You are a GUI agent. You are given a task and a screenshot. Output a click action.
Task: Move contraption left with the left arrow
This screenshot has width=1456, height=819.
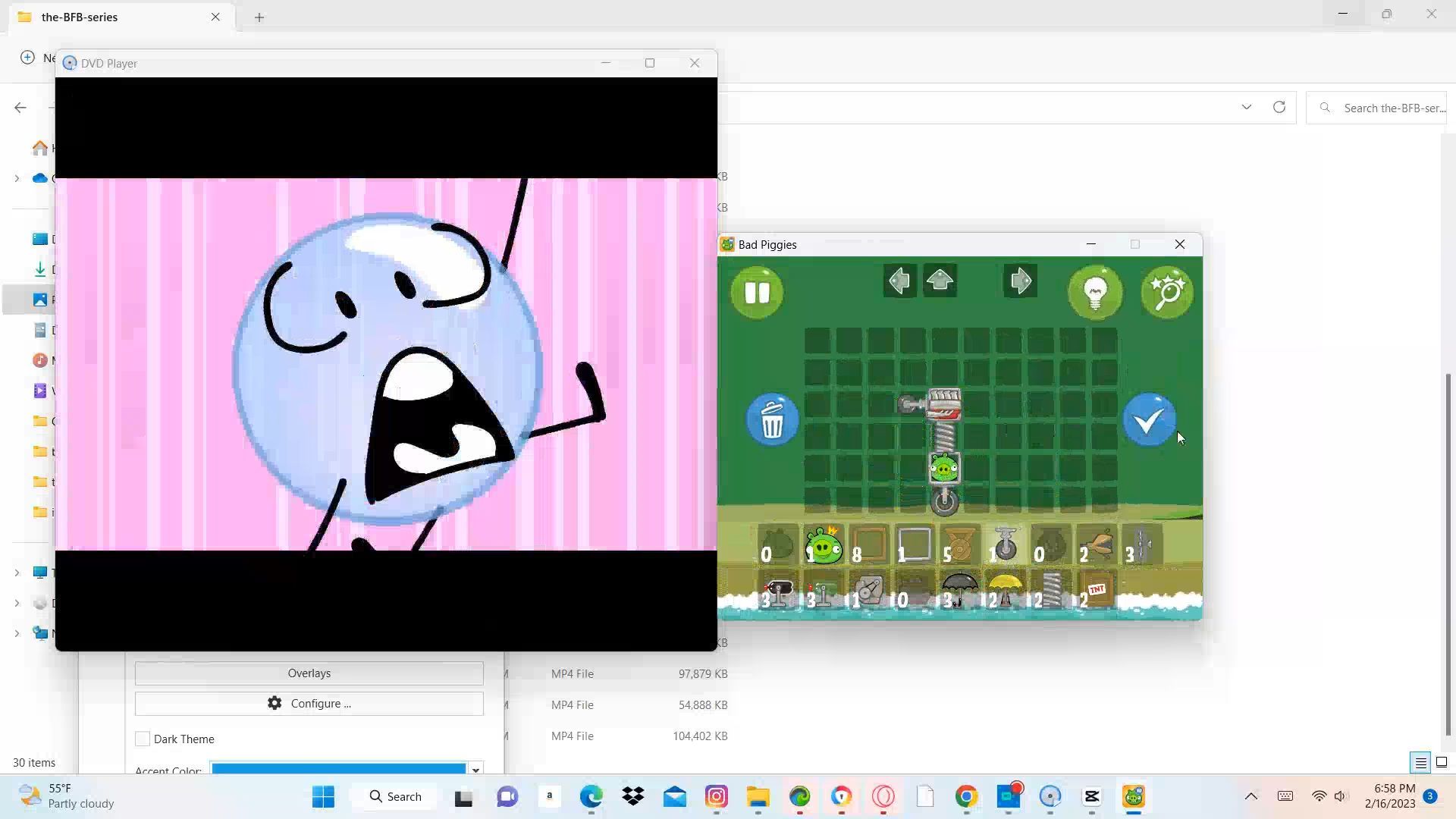(x=899, y=281)
